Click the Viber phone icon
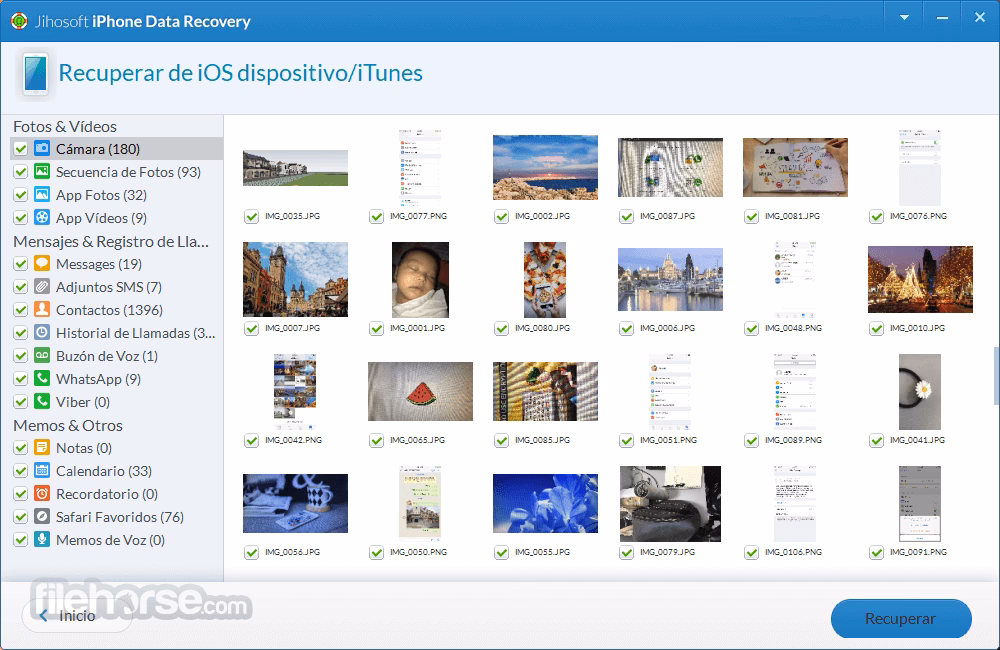The width and height of the screenshot is (1000, 650). [x=42, y=402]
